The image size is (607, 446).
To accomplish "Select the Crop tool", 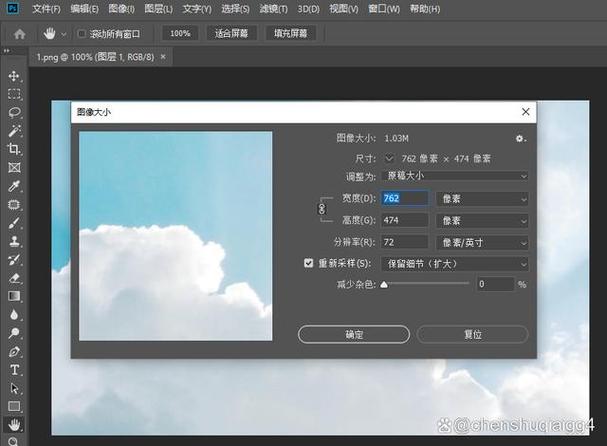I will (14, 149).
